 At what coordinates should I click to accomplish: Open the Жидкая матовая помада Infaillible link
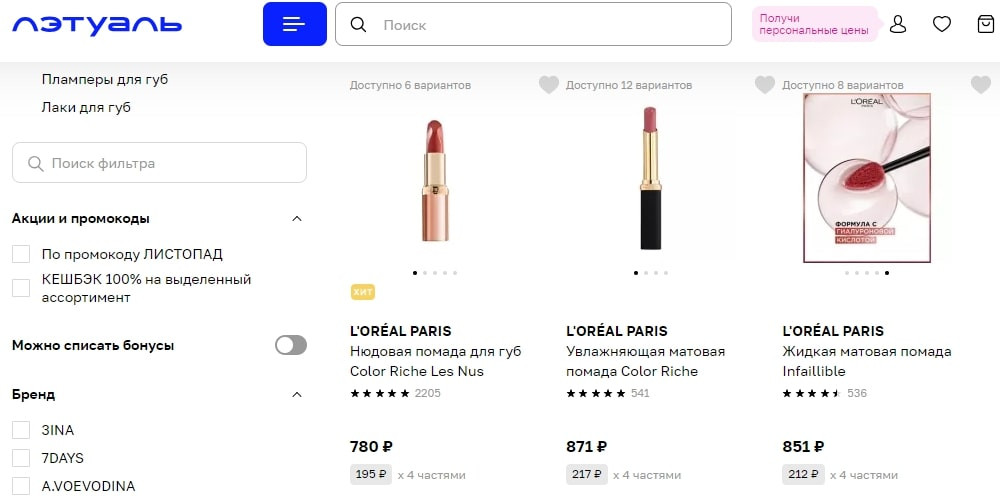tap(866, 361)
